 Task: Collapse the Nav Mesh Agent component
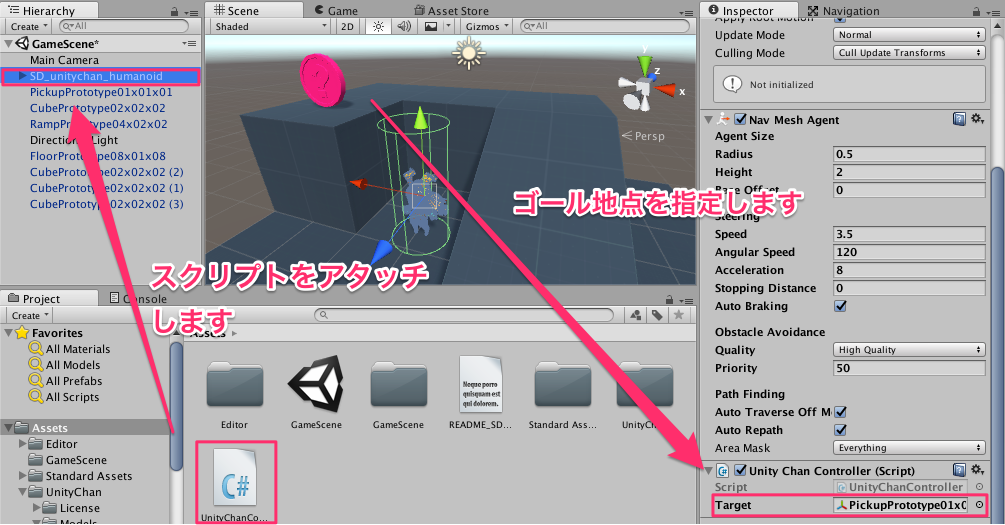[708, 119]
